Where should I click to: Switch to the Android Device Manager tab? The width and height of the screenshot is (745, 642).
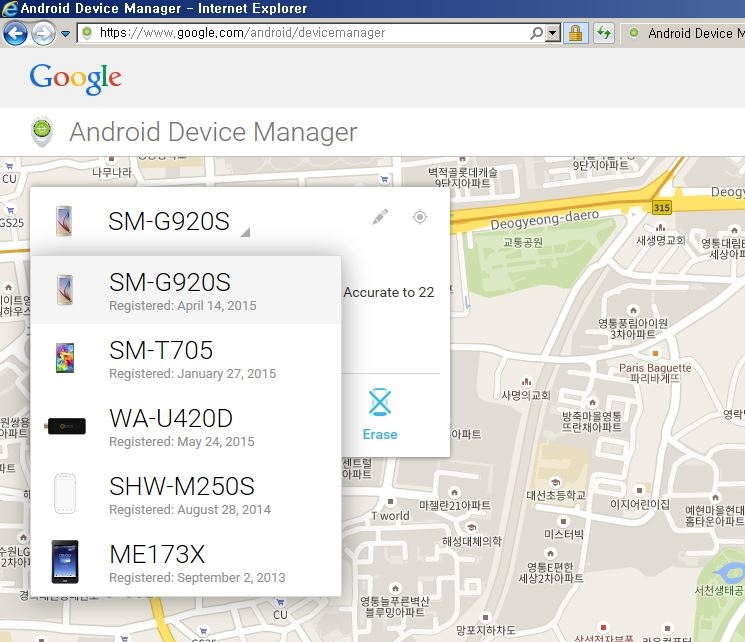coord(684,33)
